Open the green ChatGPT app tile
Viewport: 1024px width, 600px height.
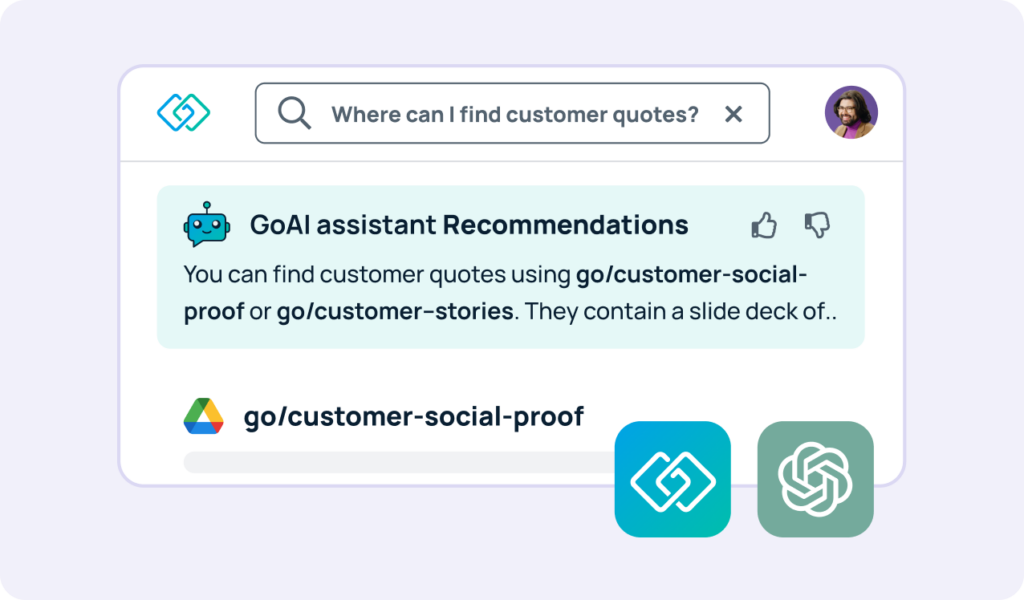815,479
